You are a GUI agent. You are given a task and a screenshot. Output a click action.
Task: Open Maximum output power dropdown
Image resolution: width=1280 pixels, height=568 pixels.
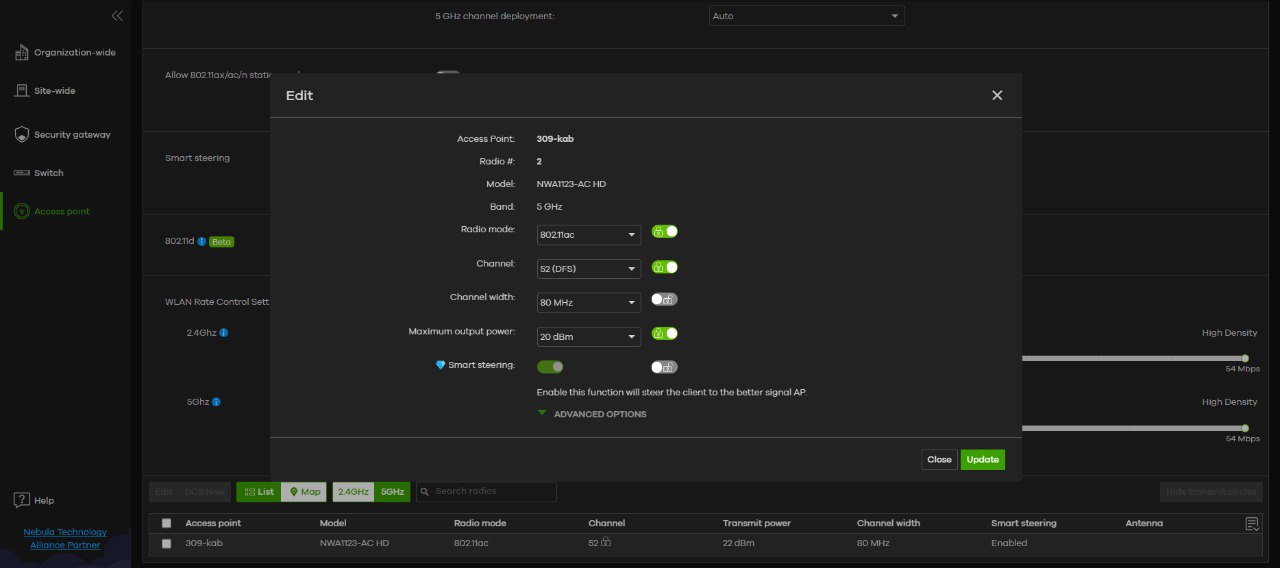589,337
